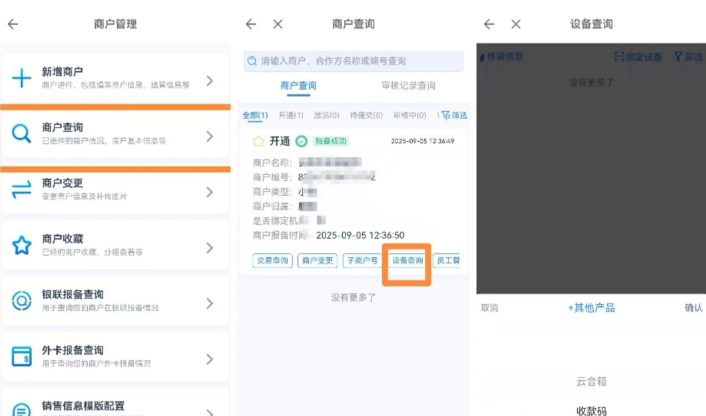
Task: Tap the star icon for 商户收藏
Action: tap(21, 245)
